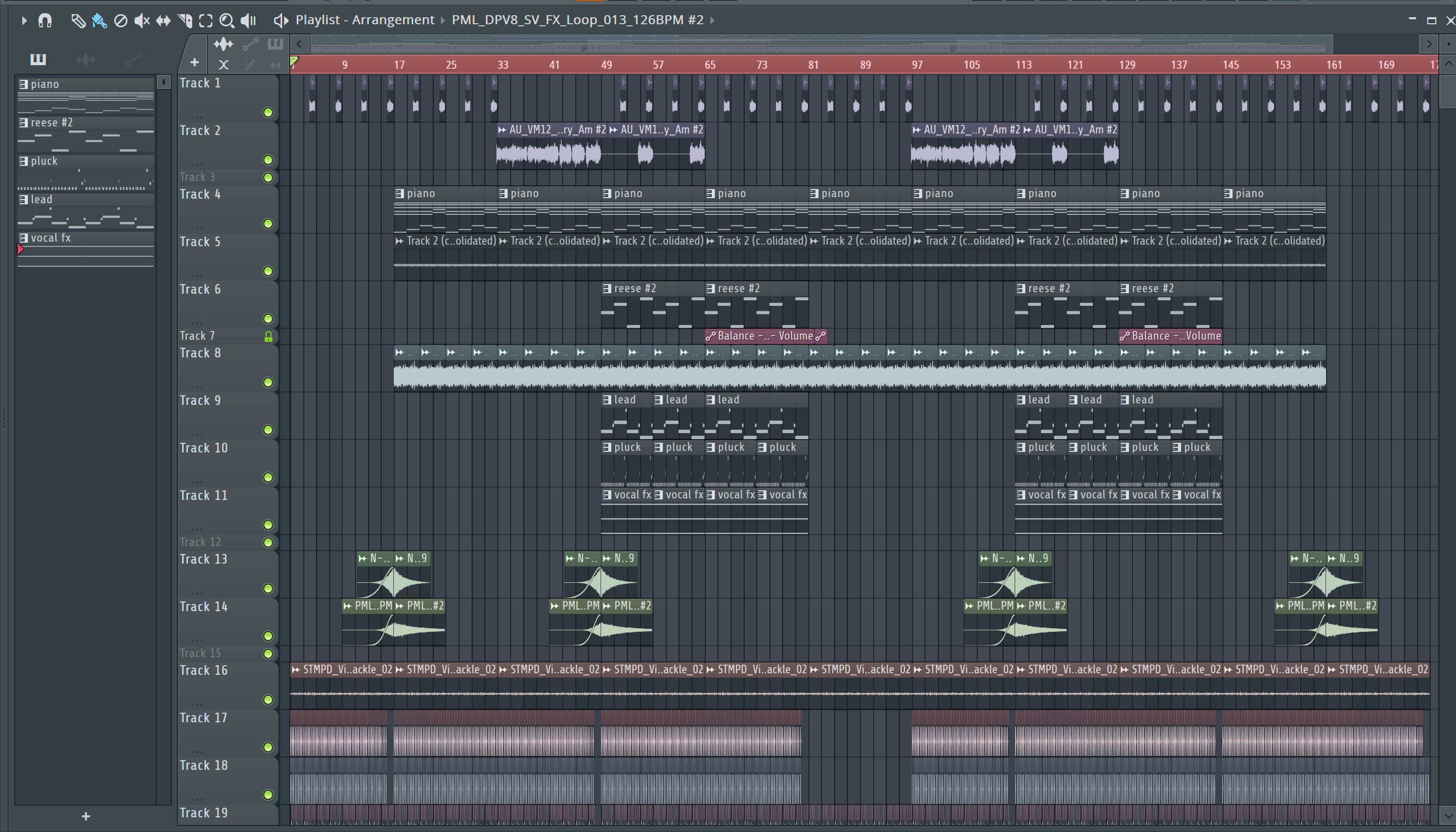Open first Balance Volume automation clip menu
Viewport: 1456px width, 832px height.
(x=710, y=336)
